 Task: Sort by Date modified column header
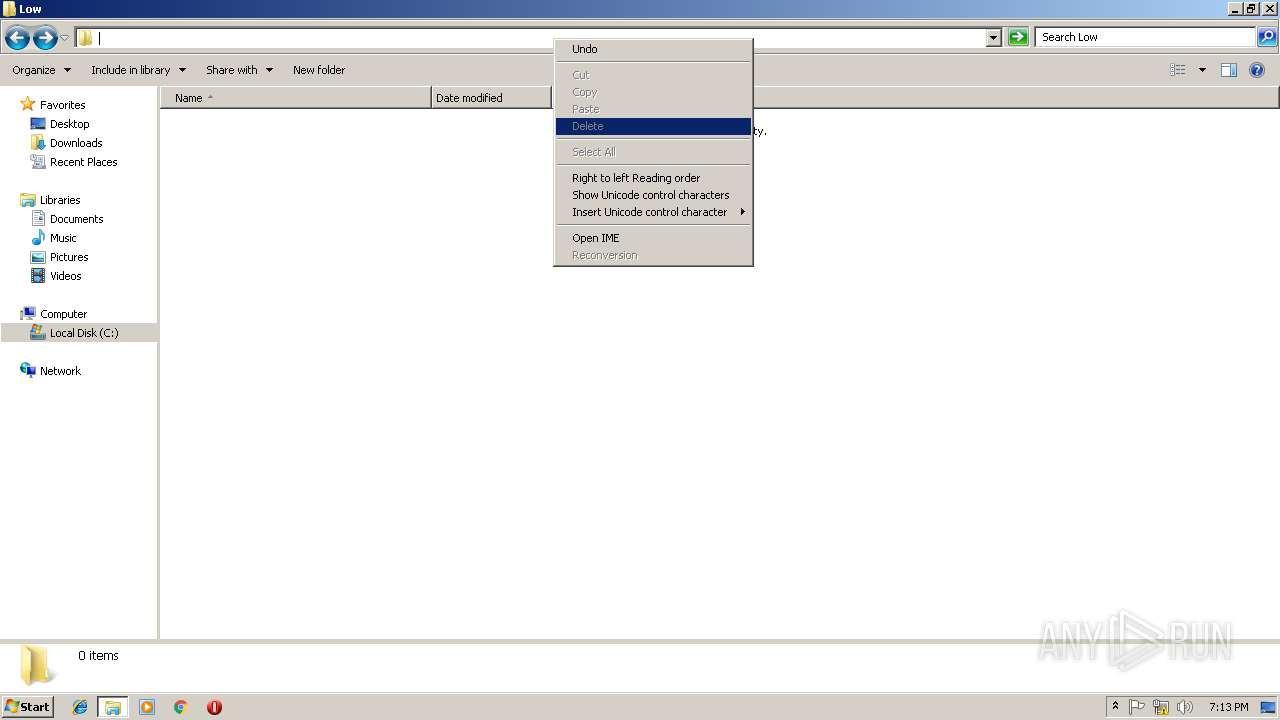(492, 98)
